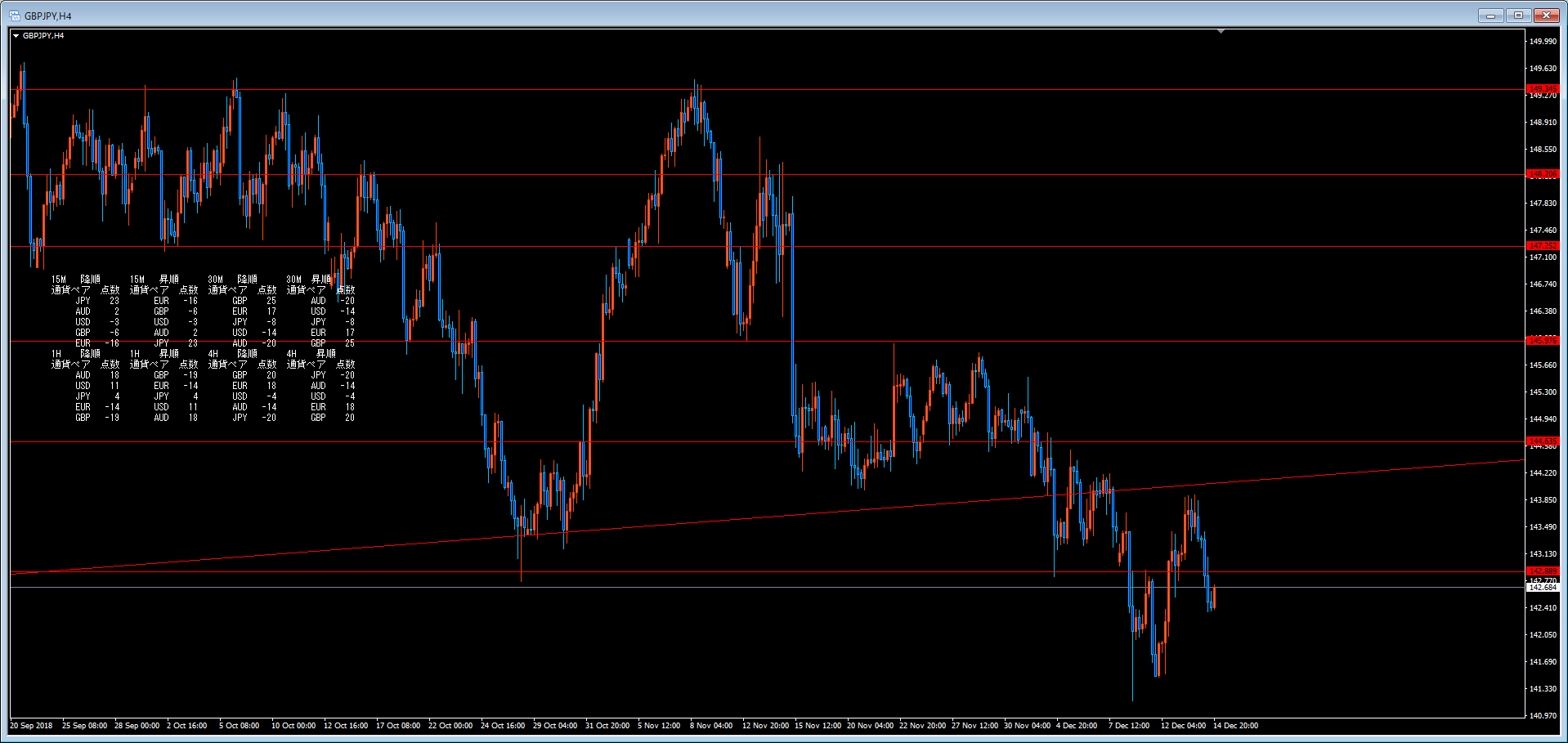
Task: Click the 149.990 price on the scale
Action: tap(1543, 42)
